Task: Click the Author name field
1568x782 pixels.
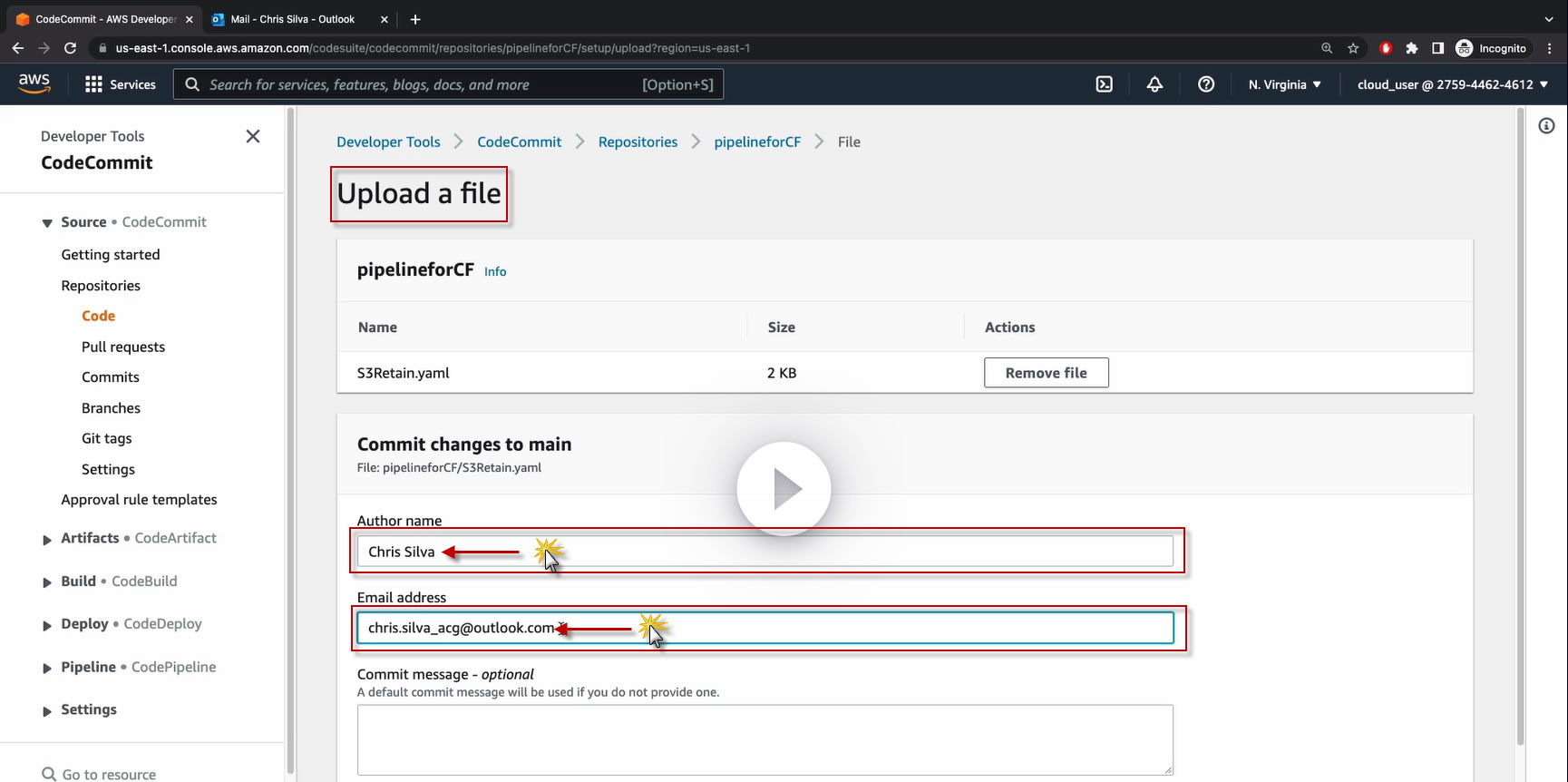Action: [x=765, y=552]
